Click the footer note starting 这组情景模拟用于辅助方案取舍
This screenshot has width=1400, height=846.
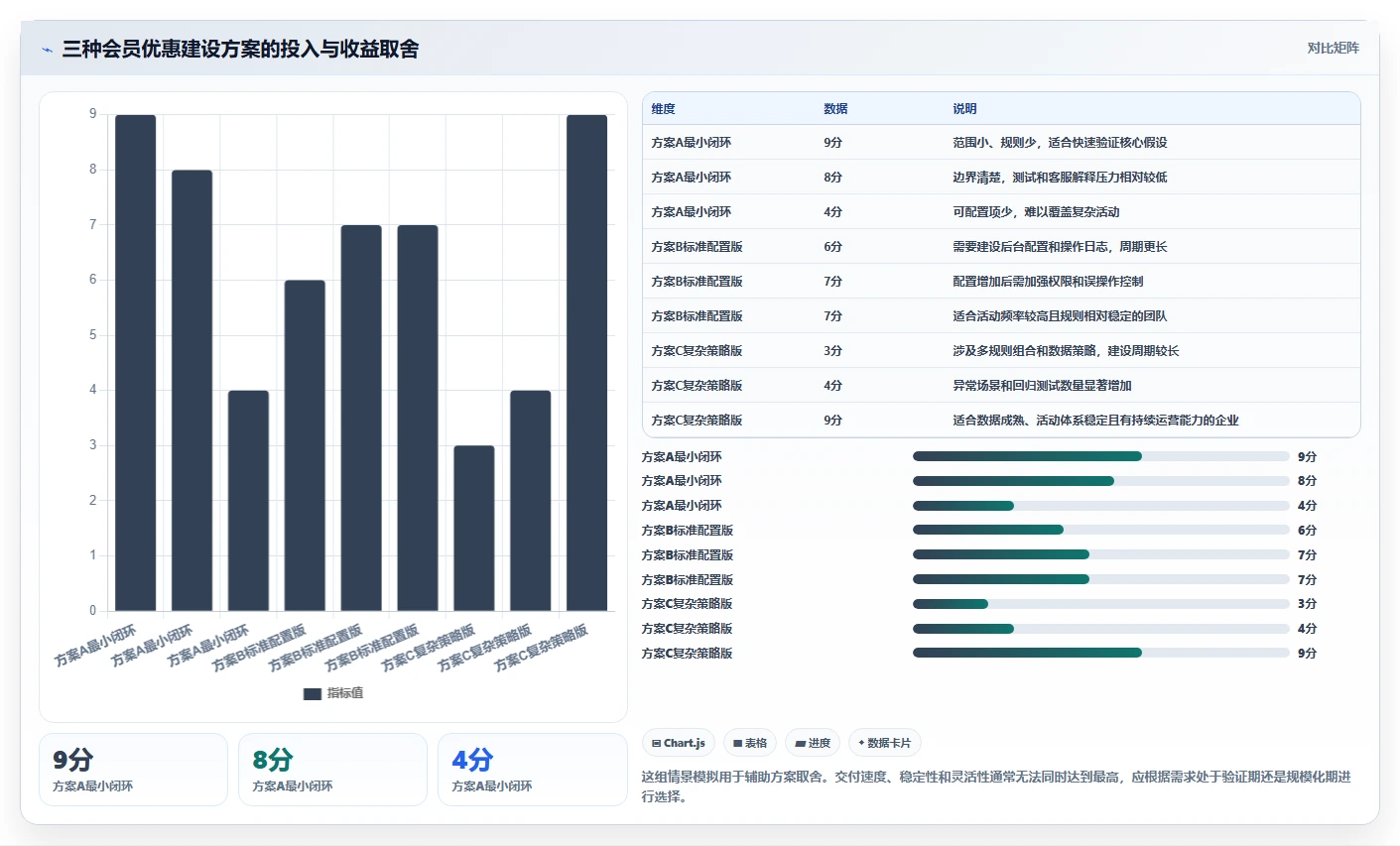point(996,786)
